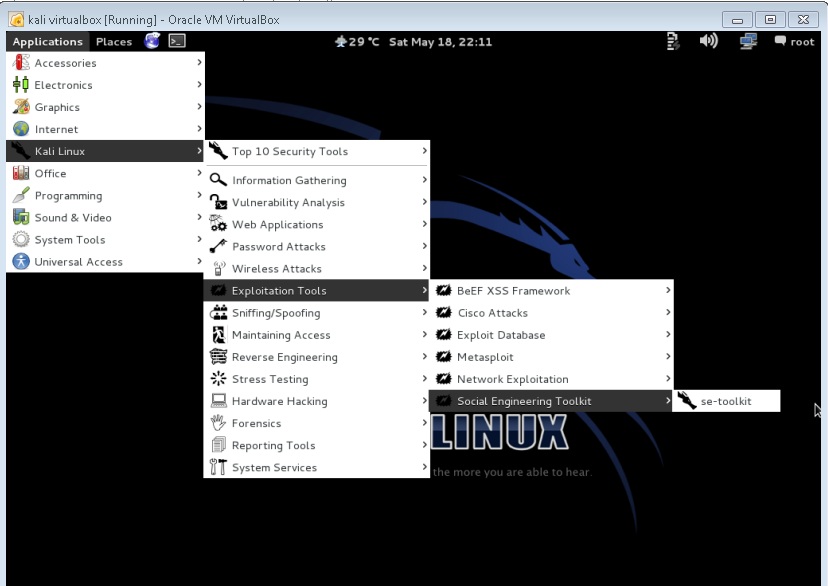Open the Forensics menu entry
This screenshot has width=828, height=586.
(x=316, y=423)
